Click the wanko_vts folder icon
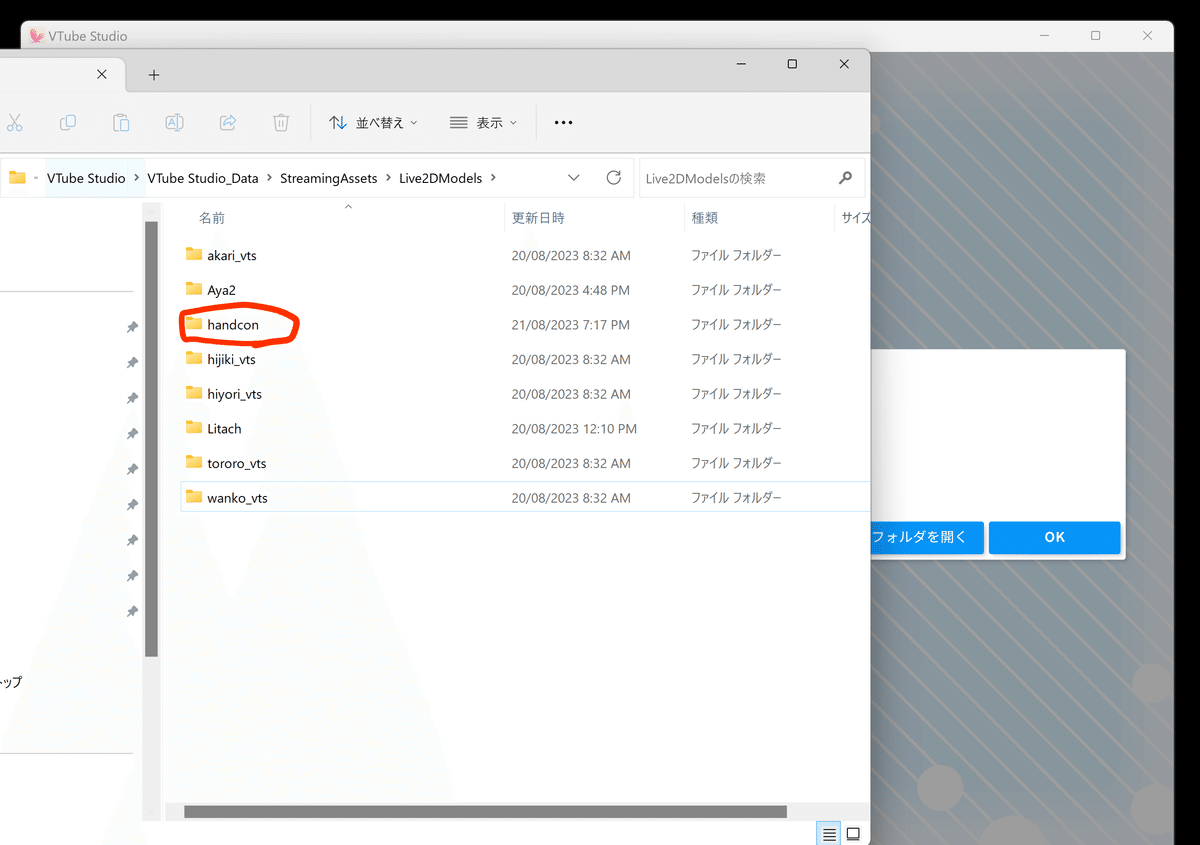1200x845 pixels. pyautogui.click(x=194, y=497)
